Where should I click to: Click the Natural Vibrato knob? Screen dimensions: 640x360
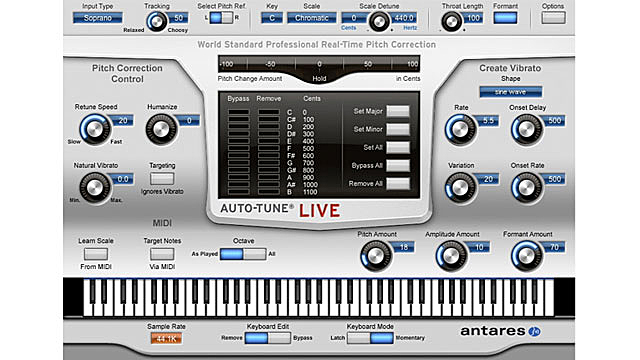point(95,188)
